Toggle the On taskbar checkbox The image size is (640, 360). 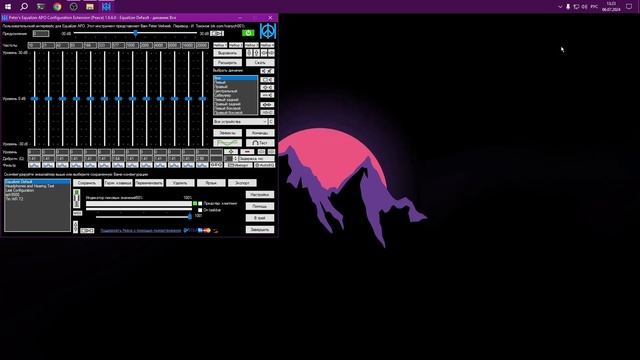(x=200, y=210)
